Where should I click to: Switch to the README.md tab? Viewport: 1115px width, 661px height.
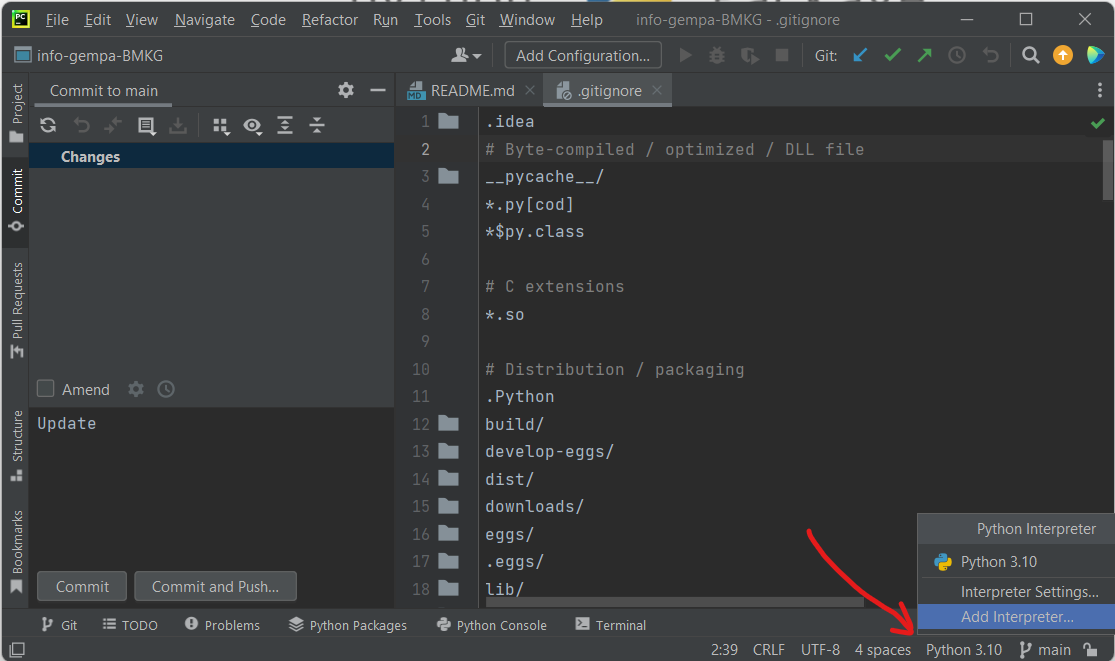pos(468,89)
